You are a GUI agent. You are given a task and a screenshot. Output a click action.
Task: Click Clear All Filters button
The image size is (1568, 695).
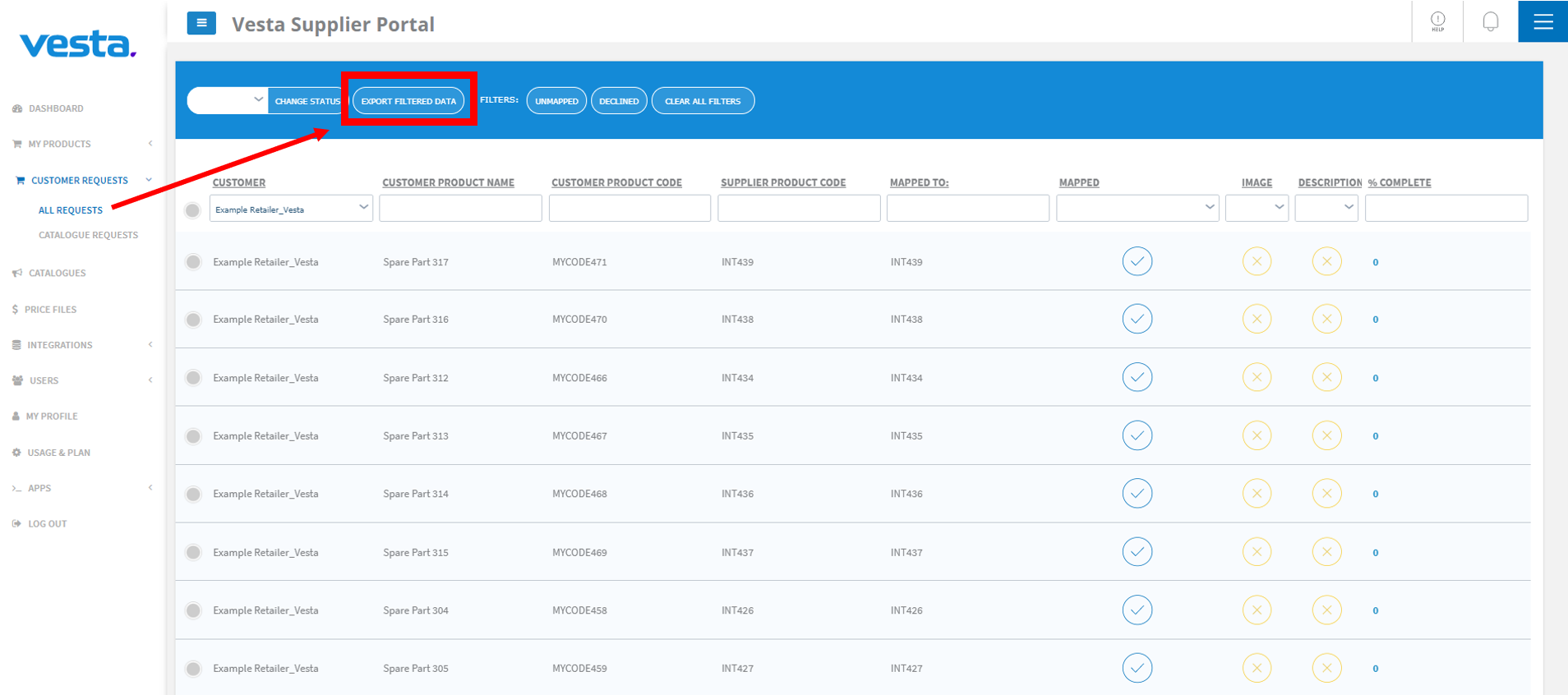pos(703,101)
